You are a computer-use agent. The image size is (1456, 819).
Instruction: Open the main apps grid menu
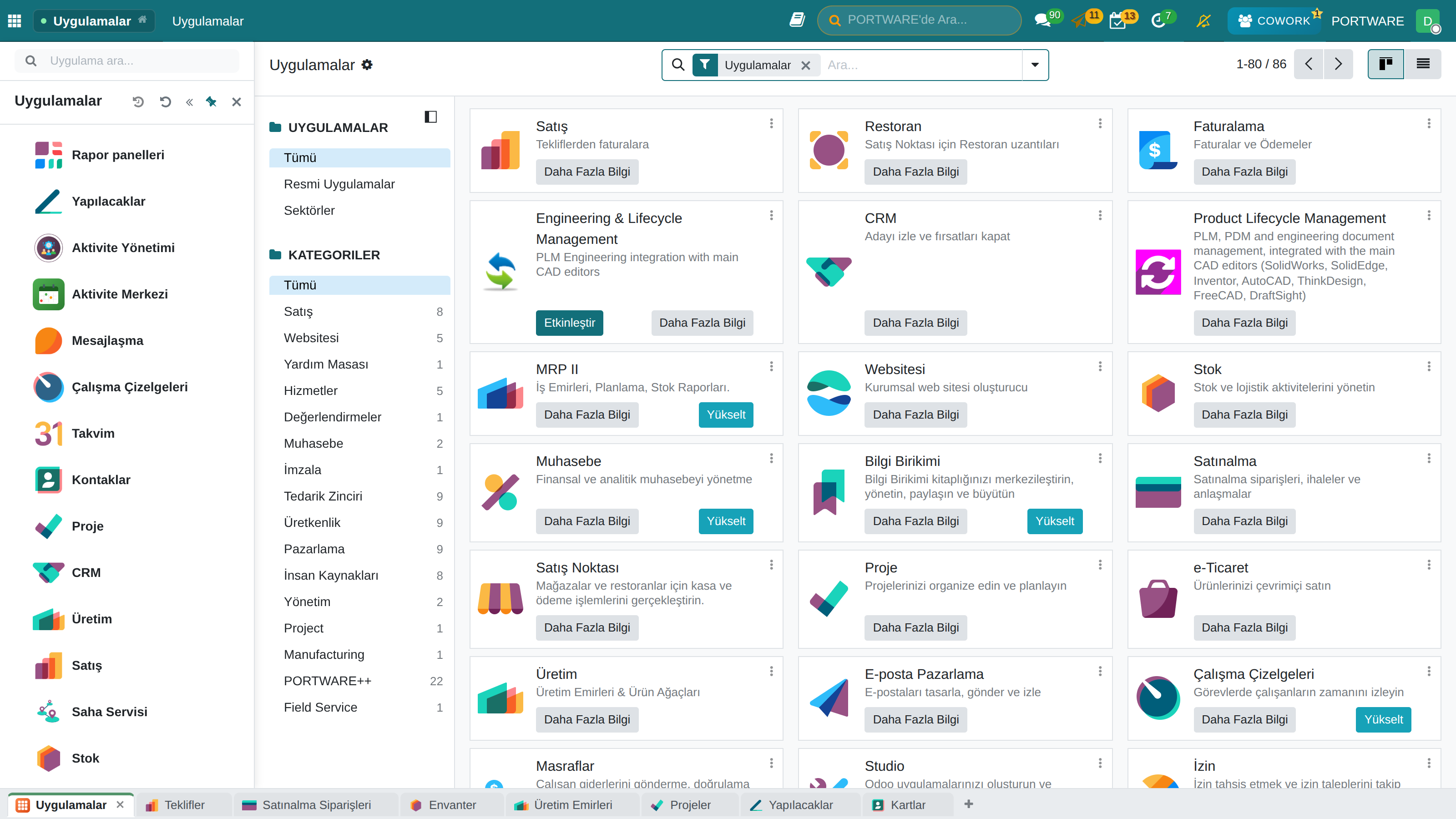15,21
